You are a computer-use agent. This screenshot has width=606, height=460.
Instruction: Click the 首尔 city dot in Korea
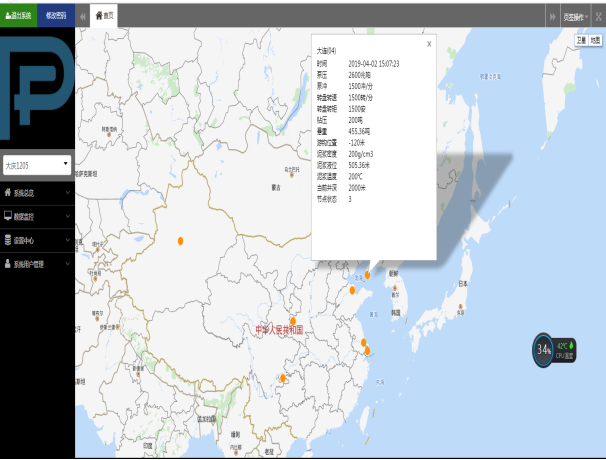(x=395, y=288)
